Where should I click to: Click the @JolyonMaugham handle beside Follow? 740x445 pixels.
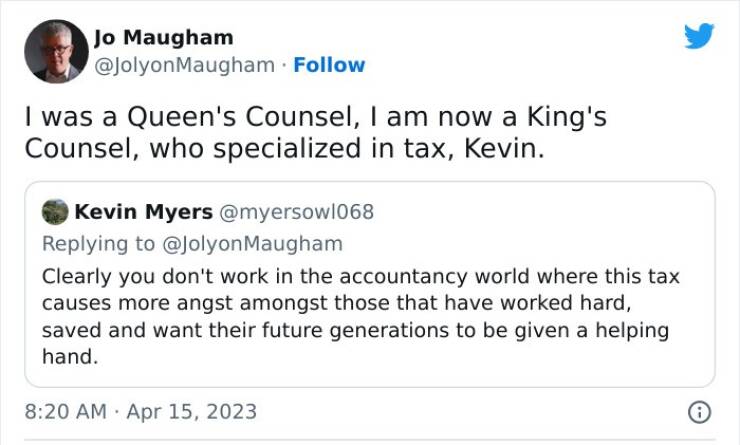coord(184,65)
